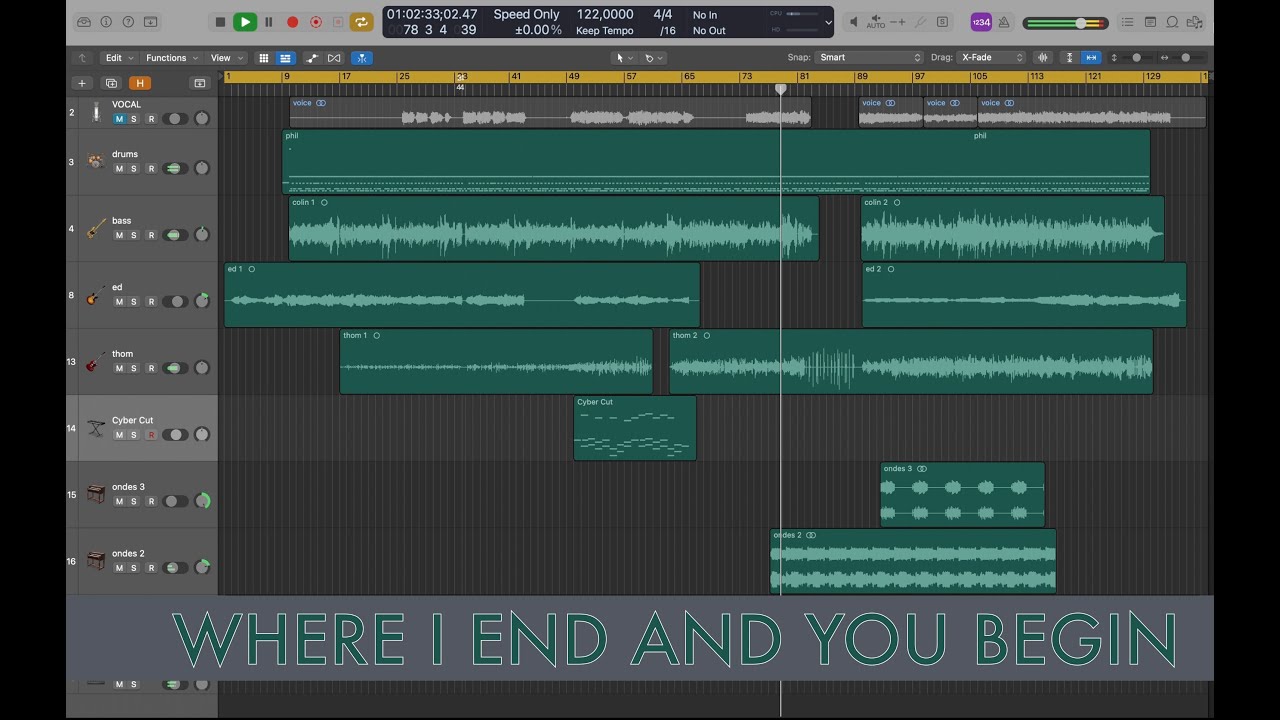
Task: Toggle the orange Hide H button
Action: 140,83
